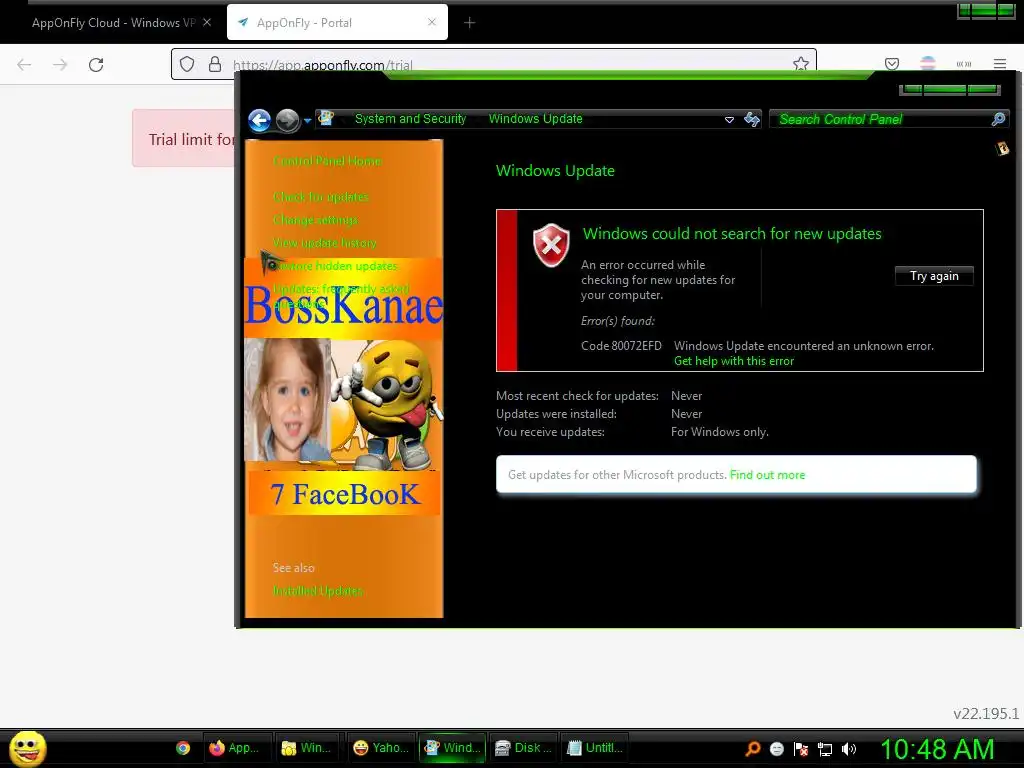Open System and Security breadcrumb
This screenshot has height=768, width=1024.
(410, 119)
